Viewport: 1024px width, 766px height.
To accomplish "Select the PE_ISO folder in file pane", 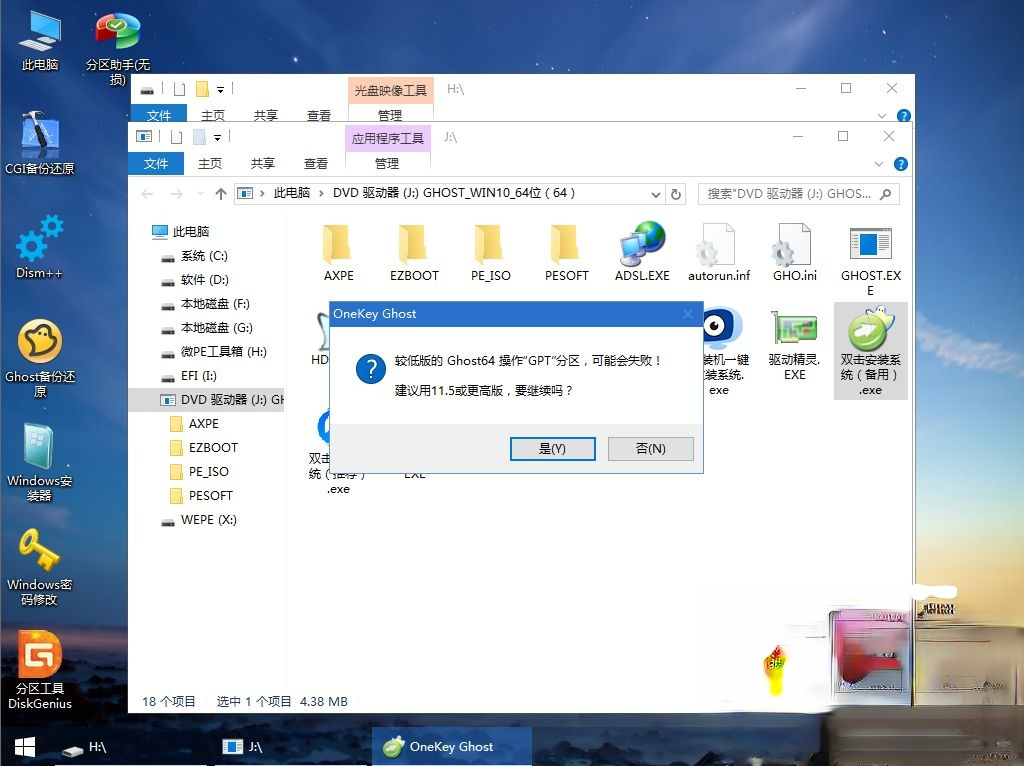I will (490, 253).
